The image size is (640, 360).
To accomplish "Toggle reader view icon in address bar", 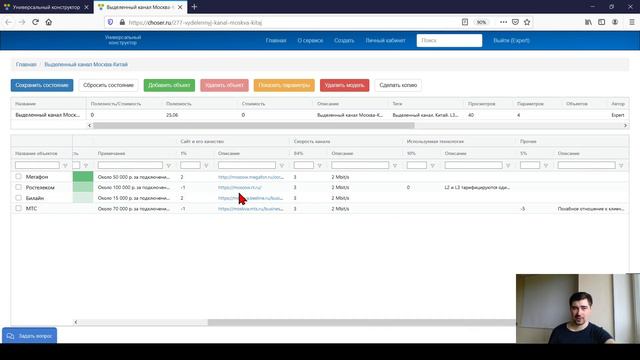I will [464, 22].
